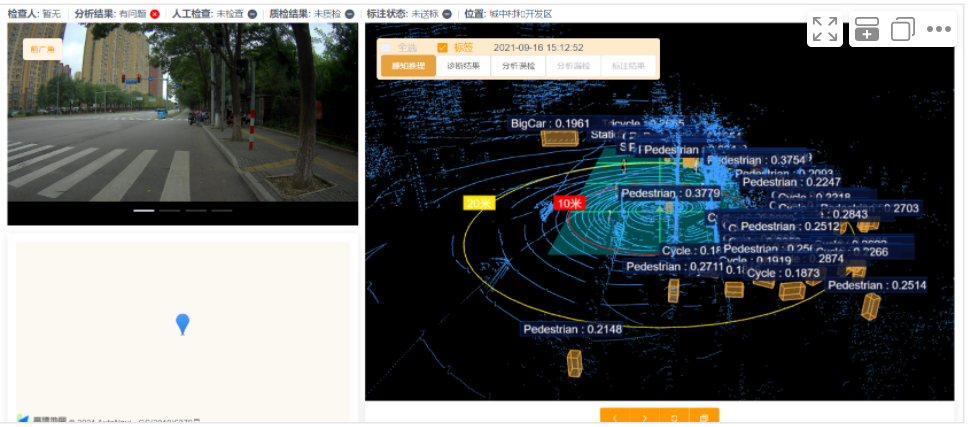The image size is (969, 427).
Task: Click the fullscreen expand arrows icon
Action: click(x=825, y=29)
